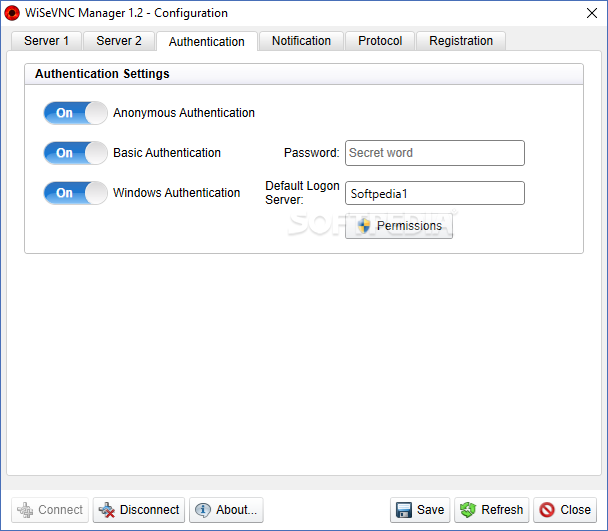Go to the Notification tab

tap(301, 41)
